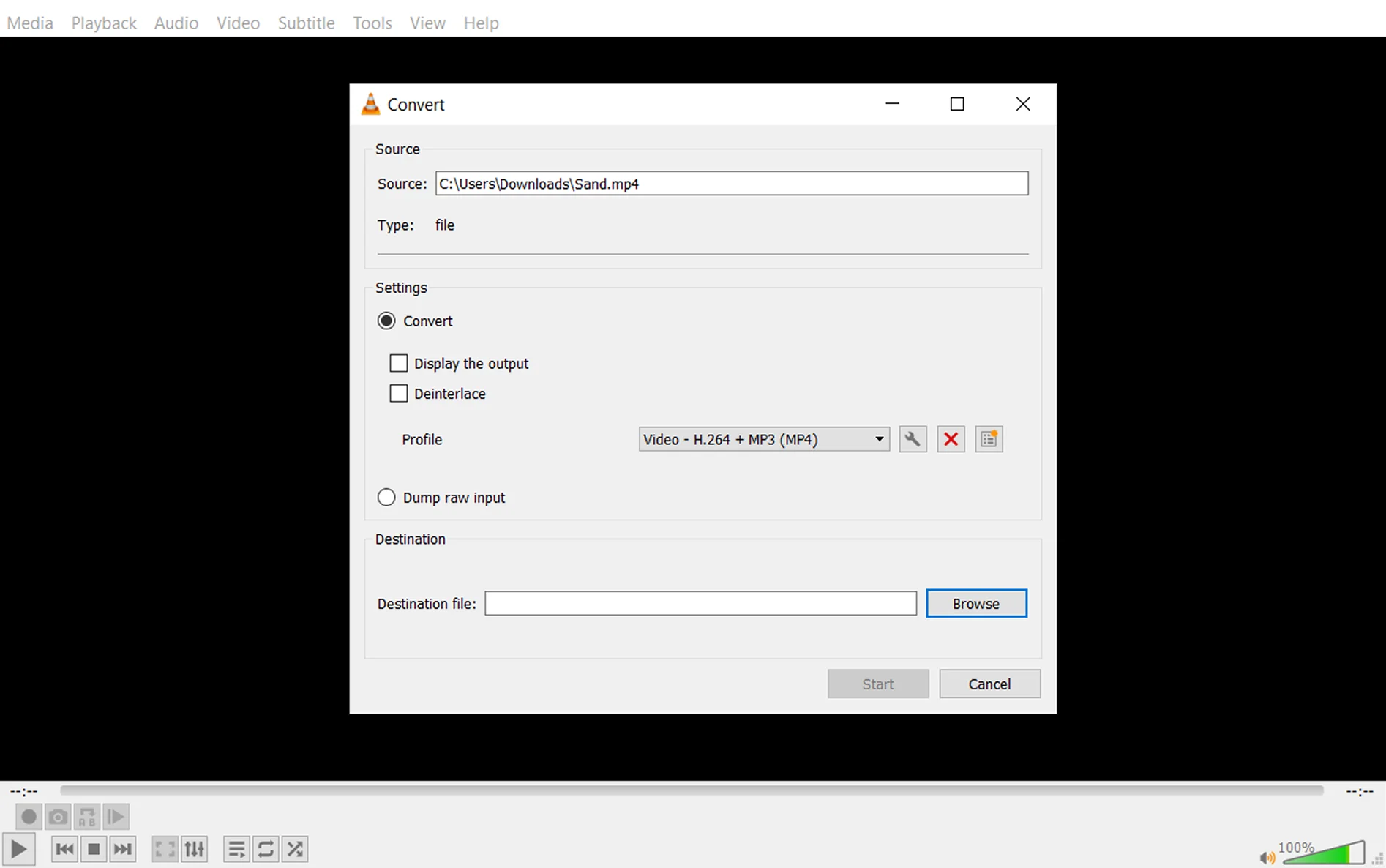This screenshot has width=1386, height=868.
Task: Check the Deinterlace option
Action: (x=399, y=394)
